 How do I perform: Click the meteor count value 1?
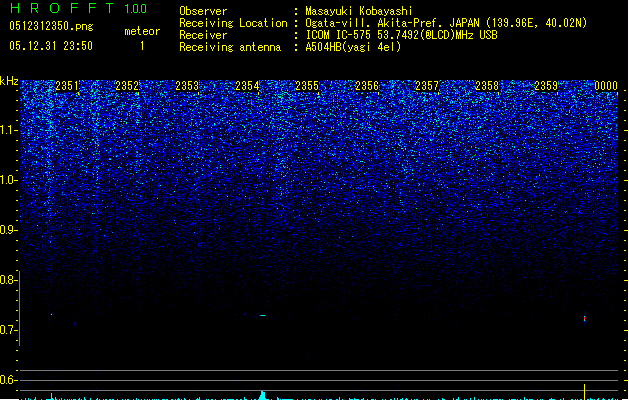click(142, 46)
